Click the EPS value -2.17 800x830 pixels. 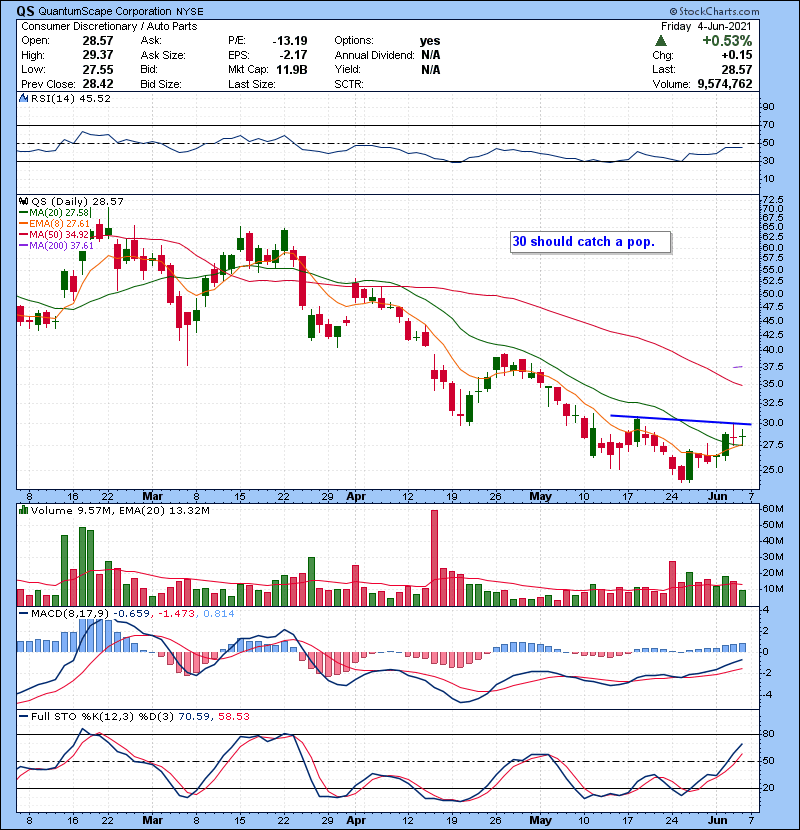pos(294,55)
